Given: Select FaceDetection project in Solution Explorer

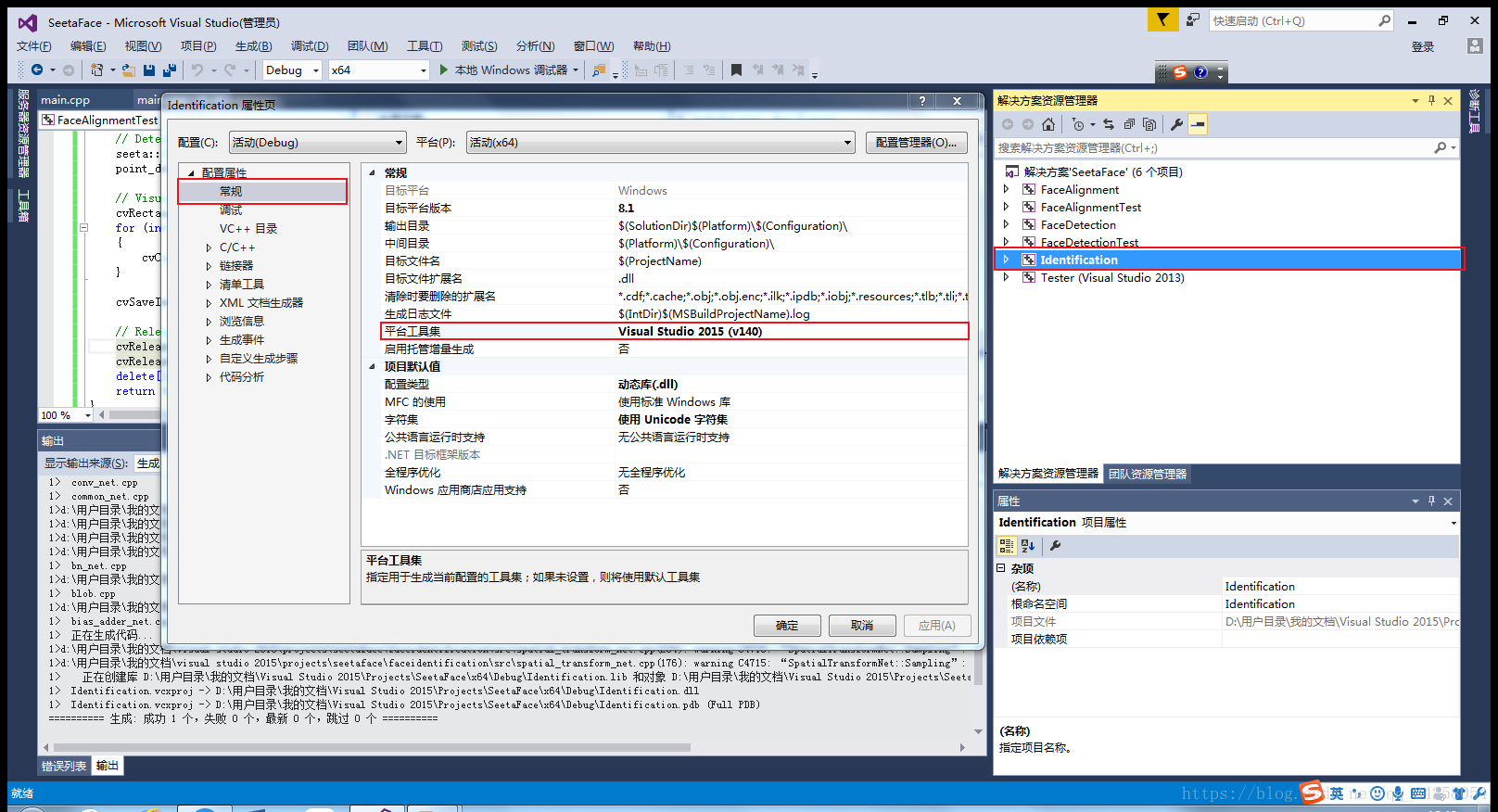Looking at the screenshot, I should [x=1078, y=224].
